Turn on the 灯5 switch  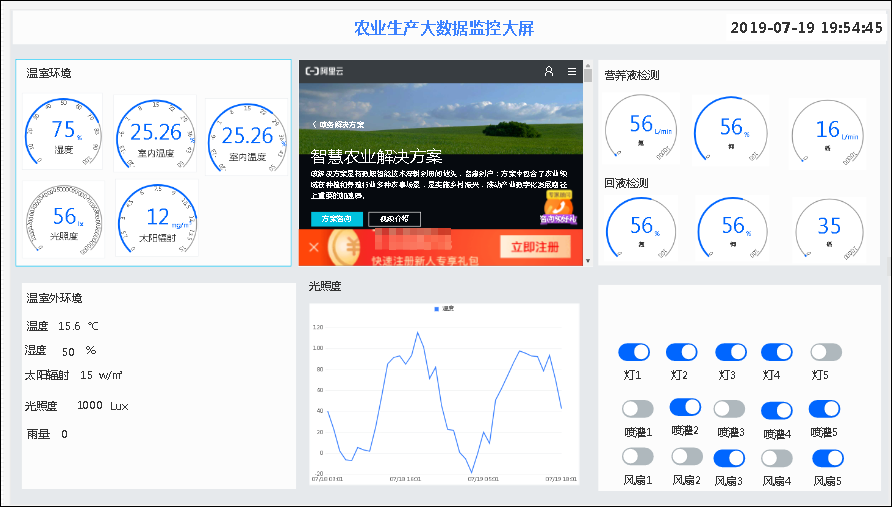pos(826,352)
